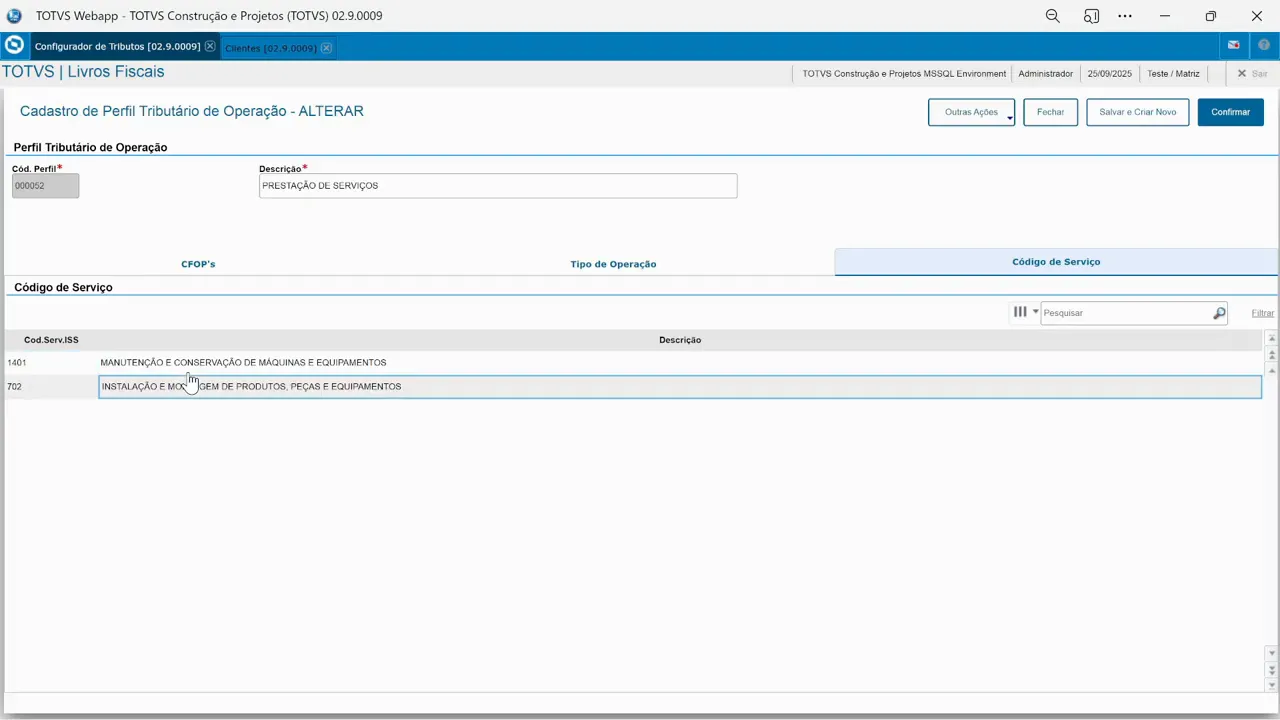
Task: Click the magnifier inside the Pesquisar field
Action: (x=1219, y=312)
